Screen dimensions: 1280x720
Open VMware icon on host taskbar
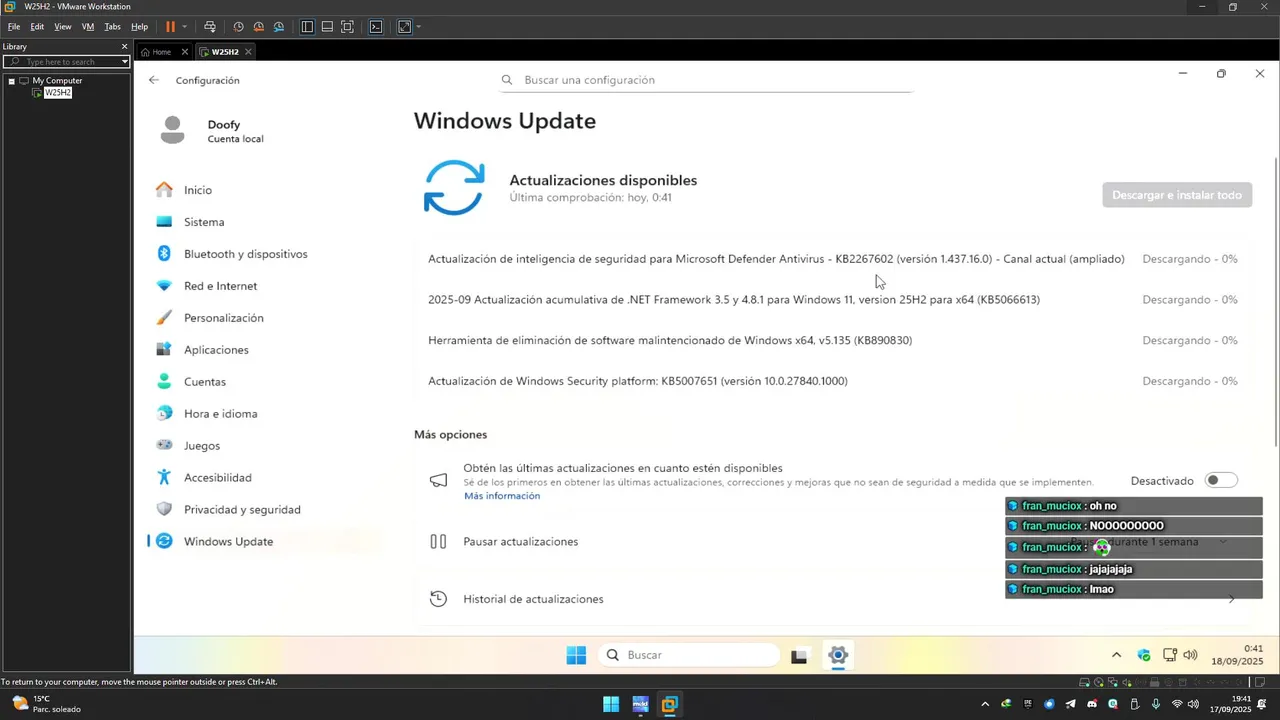click(x=670, y=704)
